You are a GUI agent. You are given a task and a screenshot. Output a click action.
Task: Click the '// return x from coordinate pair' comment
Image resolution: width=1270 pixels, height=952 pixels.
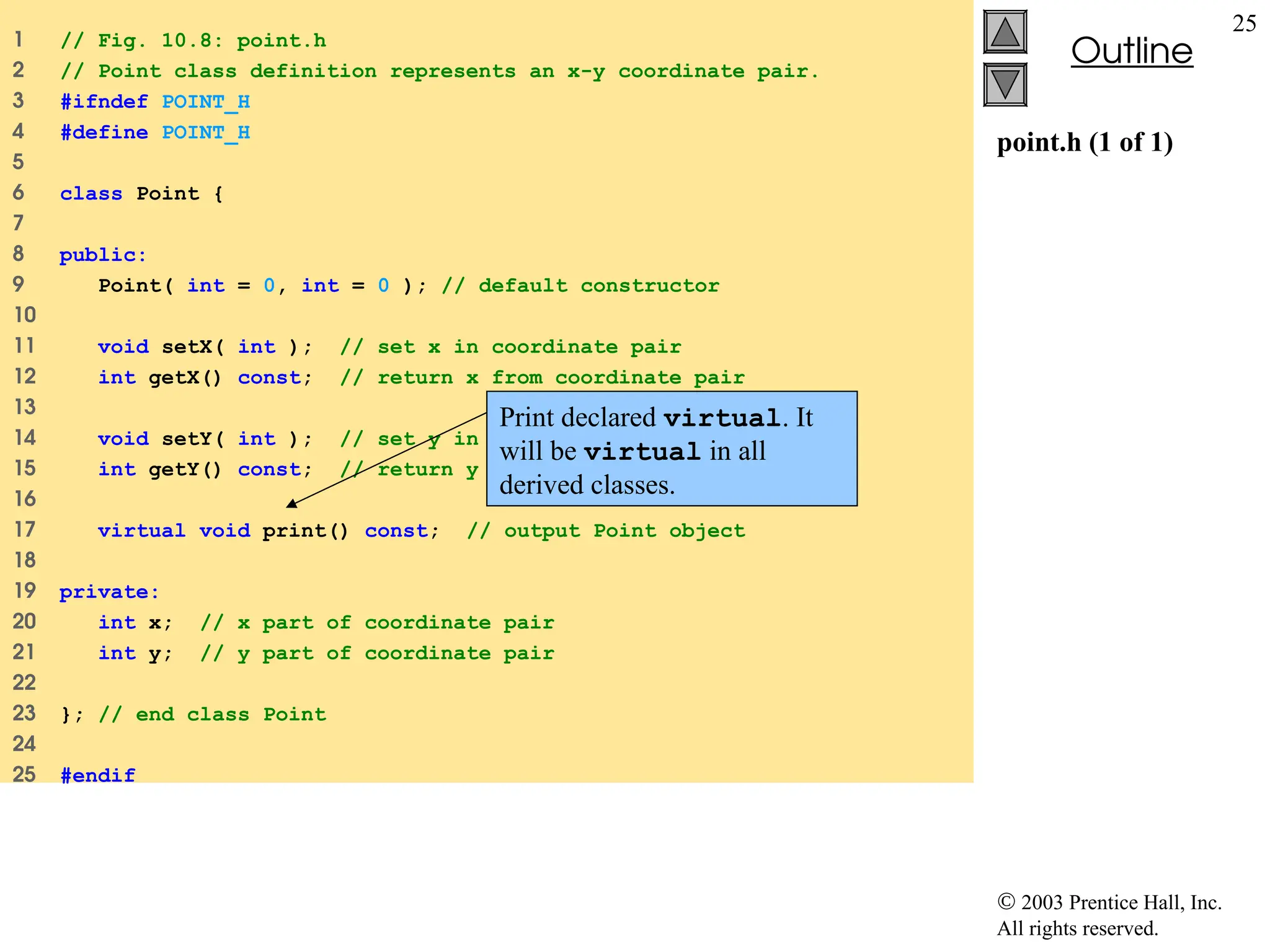pyautogui.click(x=543, y=377)
